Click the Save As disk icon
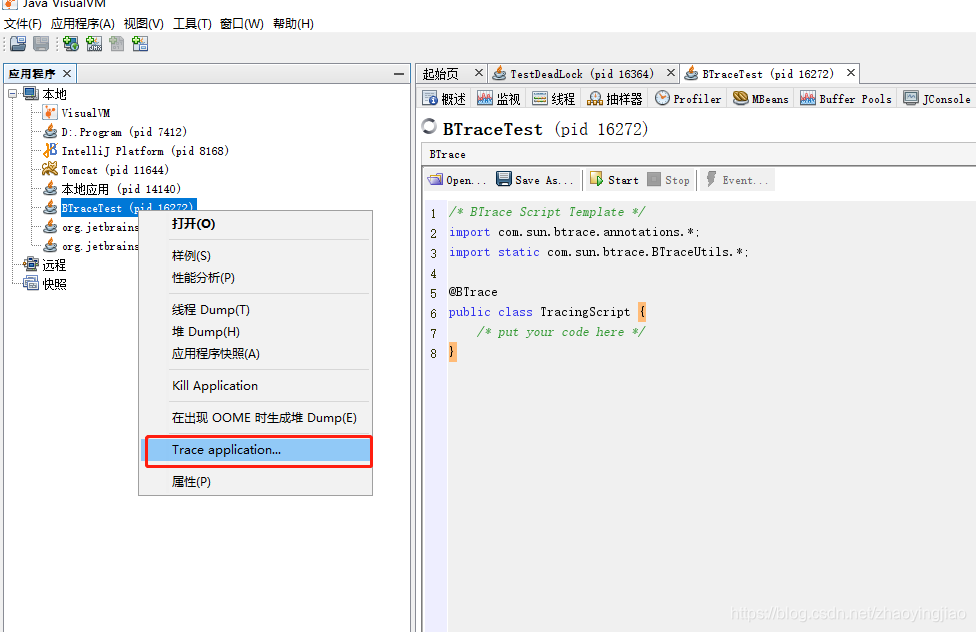The image size is (976, 632). click(x=504, y=179)
